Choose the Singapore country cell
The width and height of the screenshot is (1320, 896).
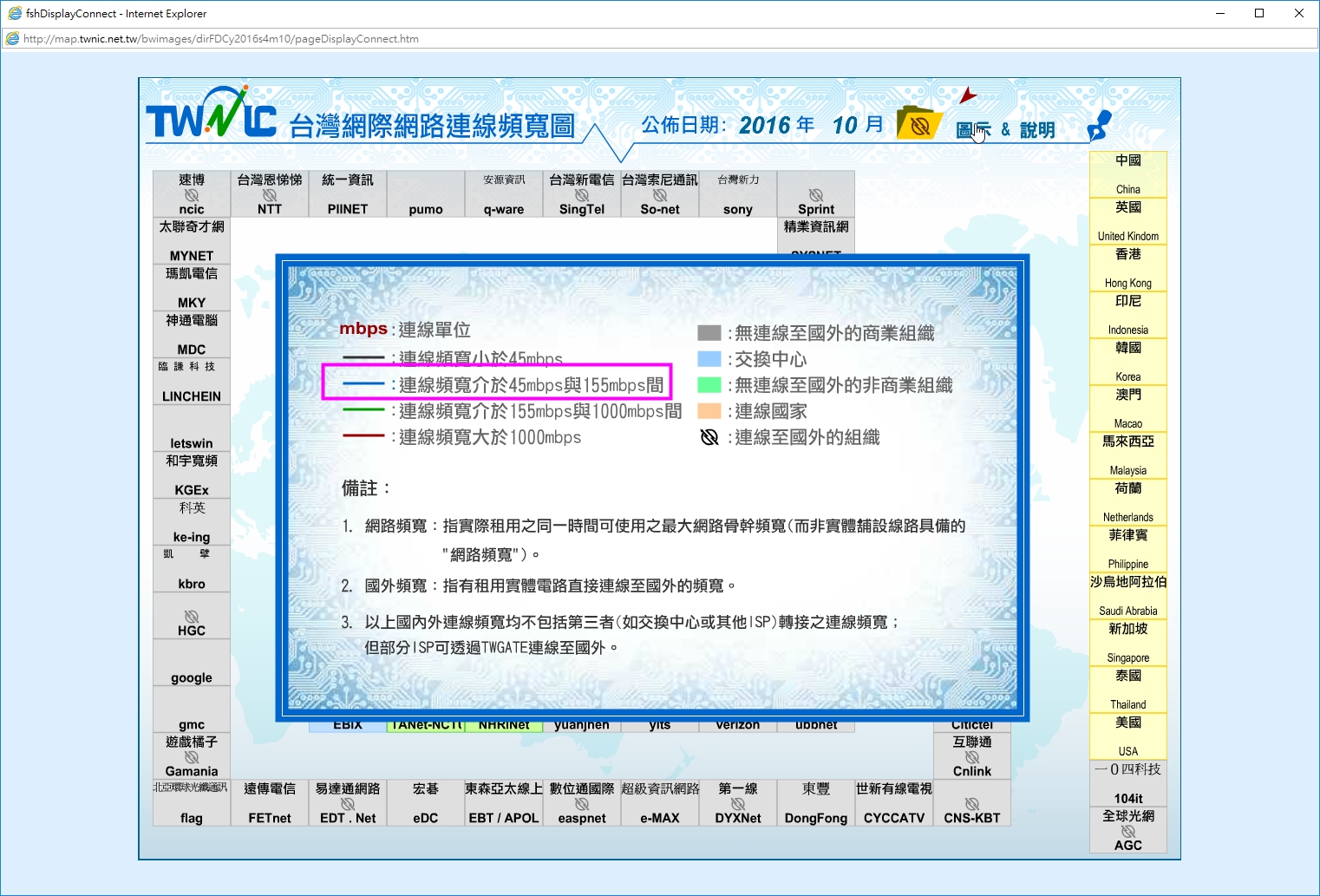pyautogui.click(x=1128, y=643)
